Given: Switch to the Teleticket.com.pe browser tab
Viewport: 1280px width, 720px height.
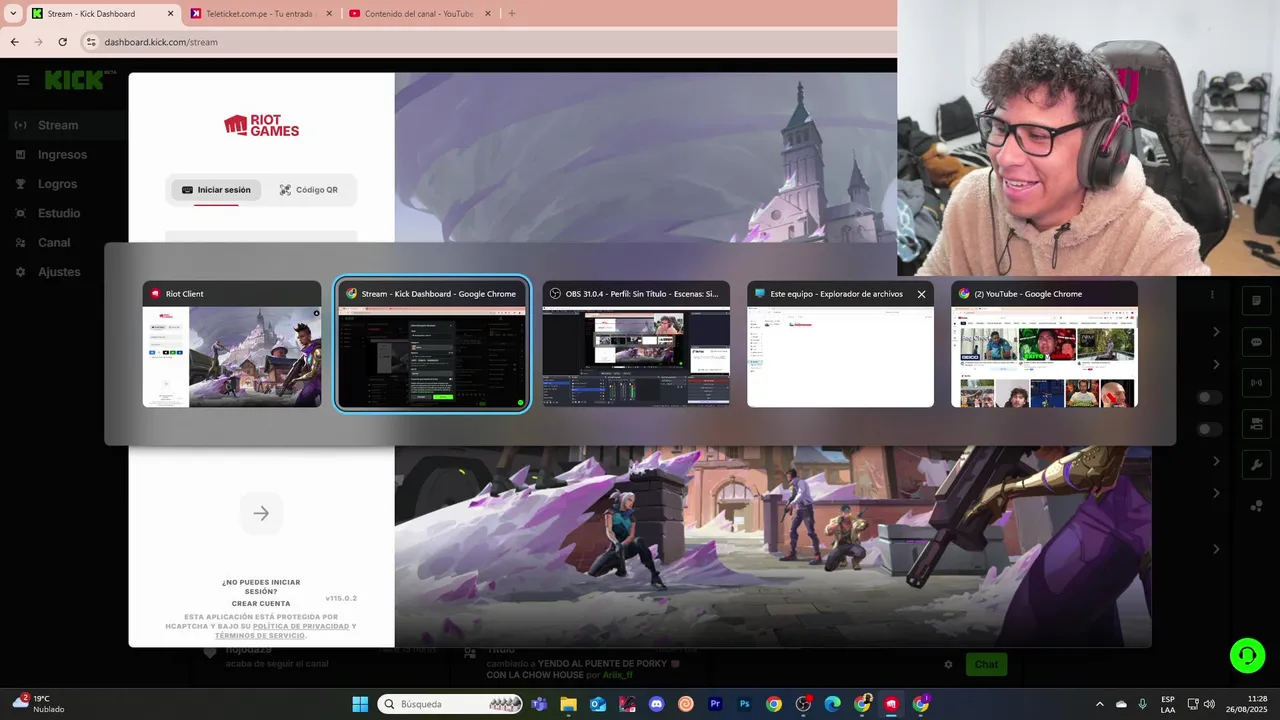Looking at the screenshot, I should coord(262,14).
